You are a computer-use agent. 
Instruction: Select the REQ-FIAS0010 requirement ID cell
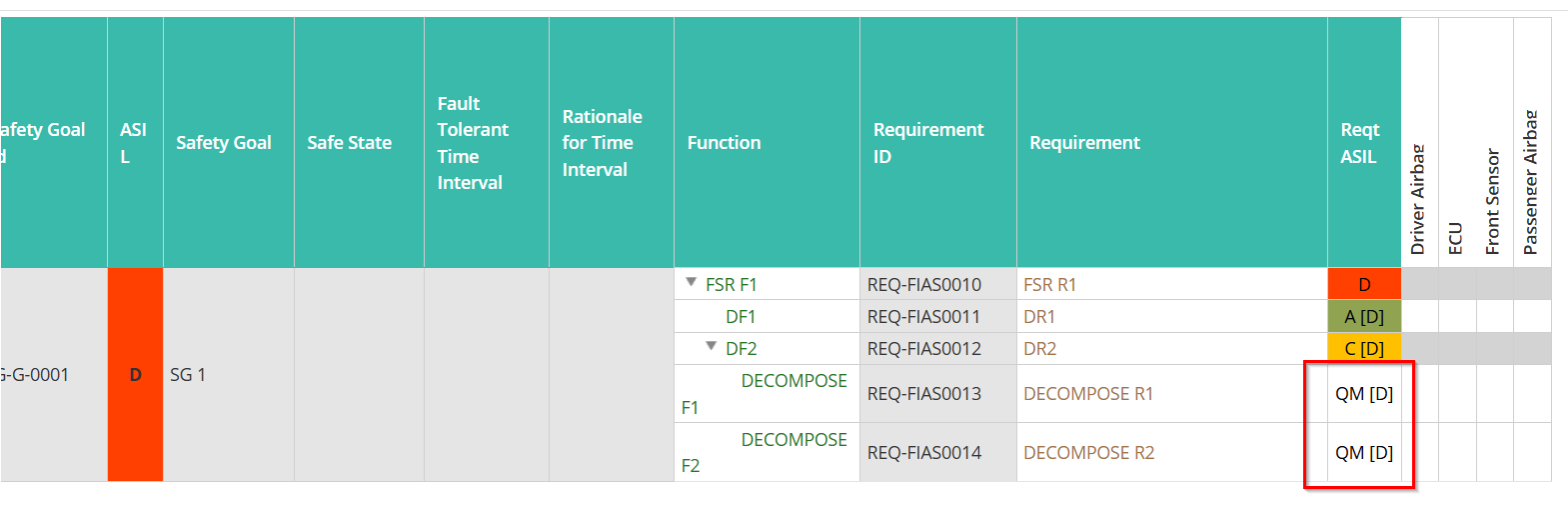click(938, 284)
